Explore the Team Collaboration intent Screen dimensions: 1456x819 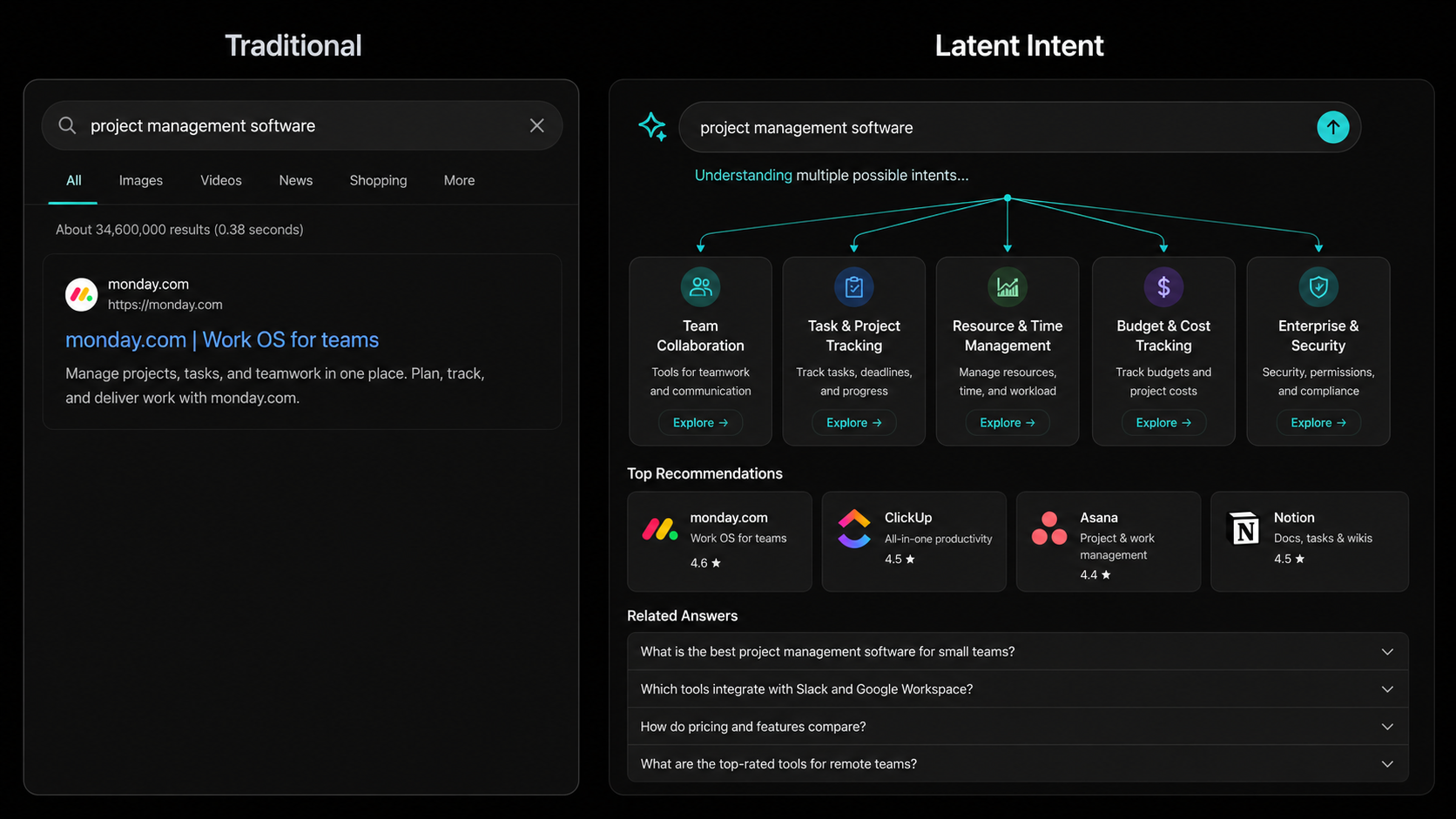tap(700, 422)
